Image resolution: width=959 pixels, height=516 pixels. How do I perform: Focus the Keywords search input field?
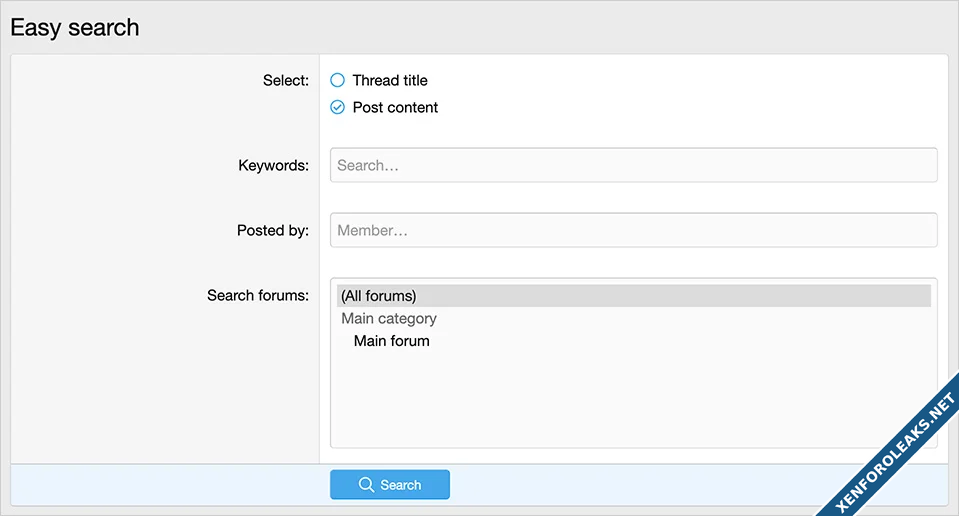(633, 165)
